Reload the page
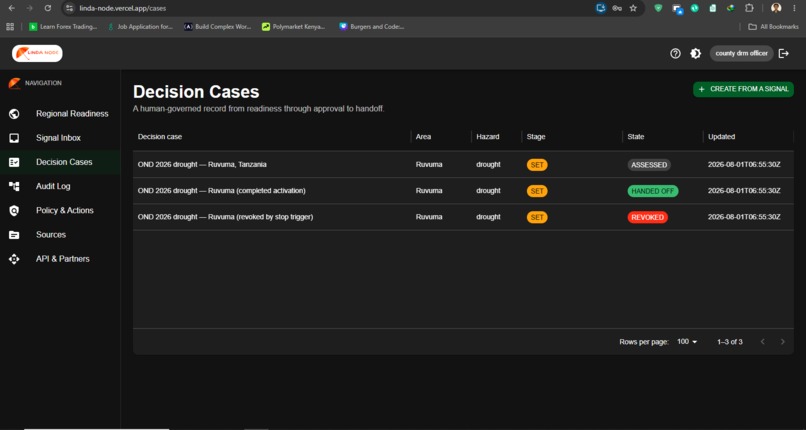Viewport: 806px width, 430px height. pyautogui.click(x=48, y=8)
